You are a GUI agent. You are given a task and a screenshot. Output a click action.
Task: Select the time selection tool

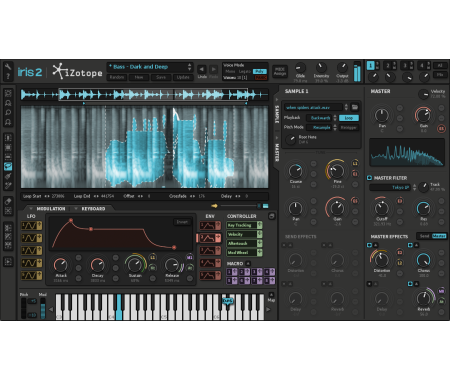pyautogui.click(x=8, y=138)
